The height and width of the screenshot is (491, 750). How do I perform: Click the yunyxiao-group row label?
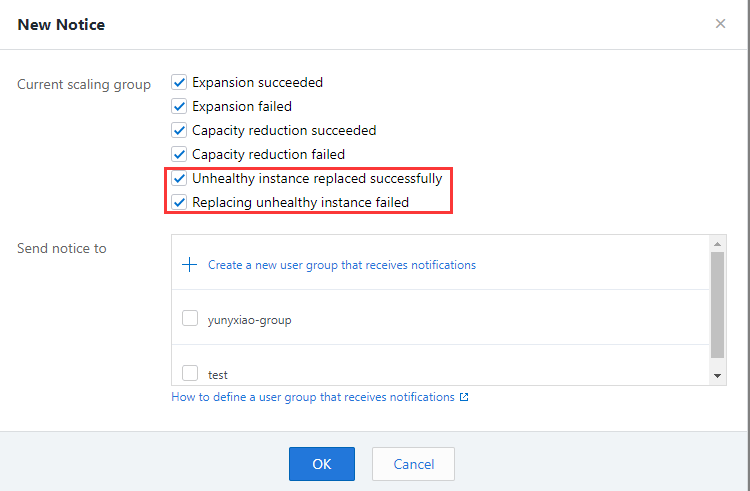tap(249, 320)
